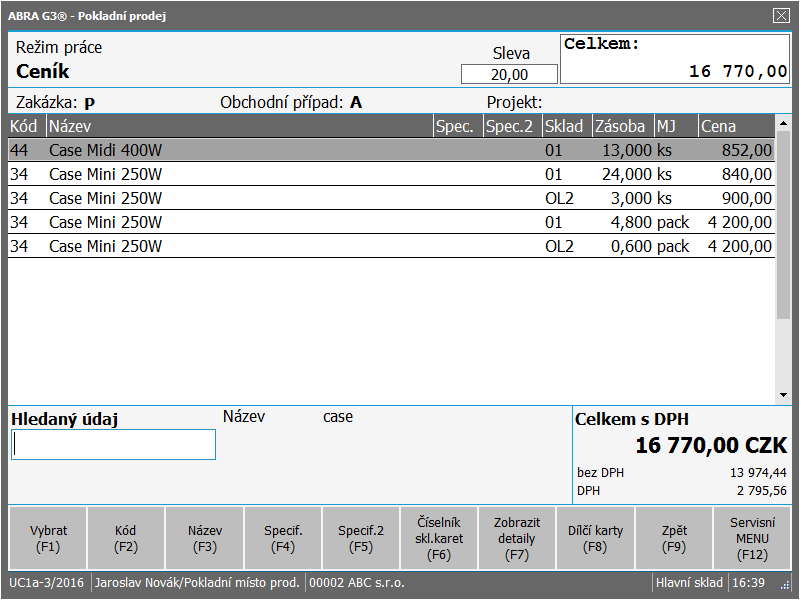This screenshot has width=800, height=600.
Task: Click the list scrollbar down arrow
Action: click(783, 396)
